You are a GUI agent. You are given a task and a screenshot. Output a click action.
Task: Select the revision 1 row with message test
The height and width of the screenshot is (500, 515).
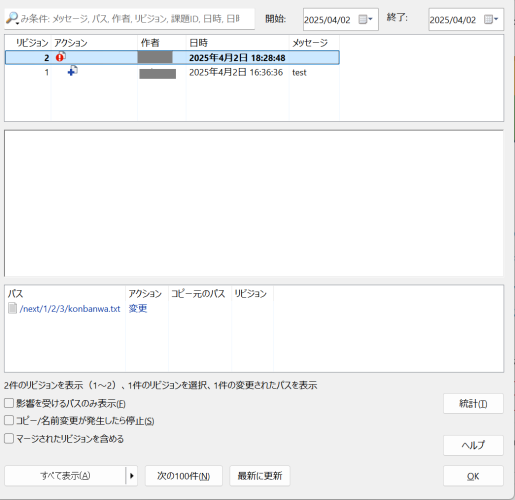tap(172, 72)
